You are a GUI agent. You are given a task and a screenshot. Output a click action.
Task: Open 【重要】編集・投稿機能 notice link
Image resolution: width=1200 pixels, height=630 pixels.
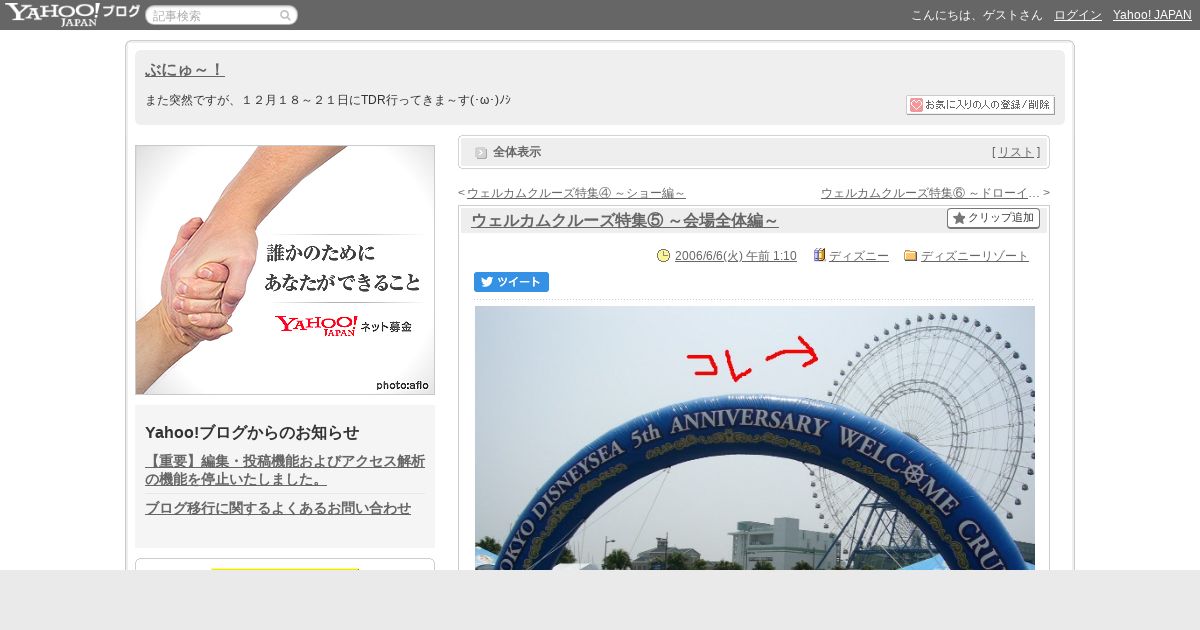pyautogui.click(x=285, y=470)
